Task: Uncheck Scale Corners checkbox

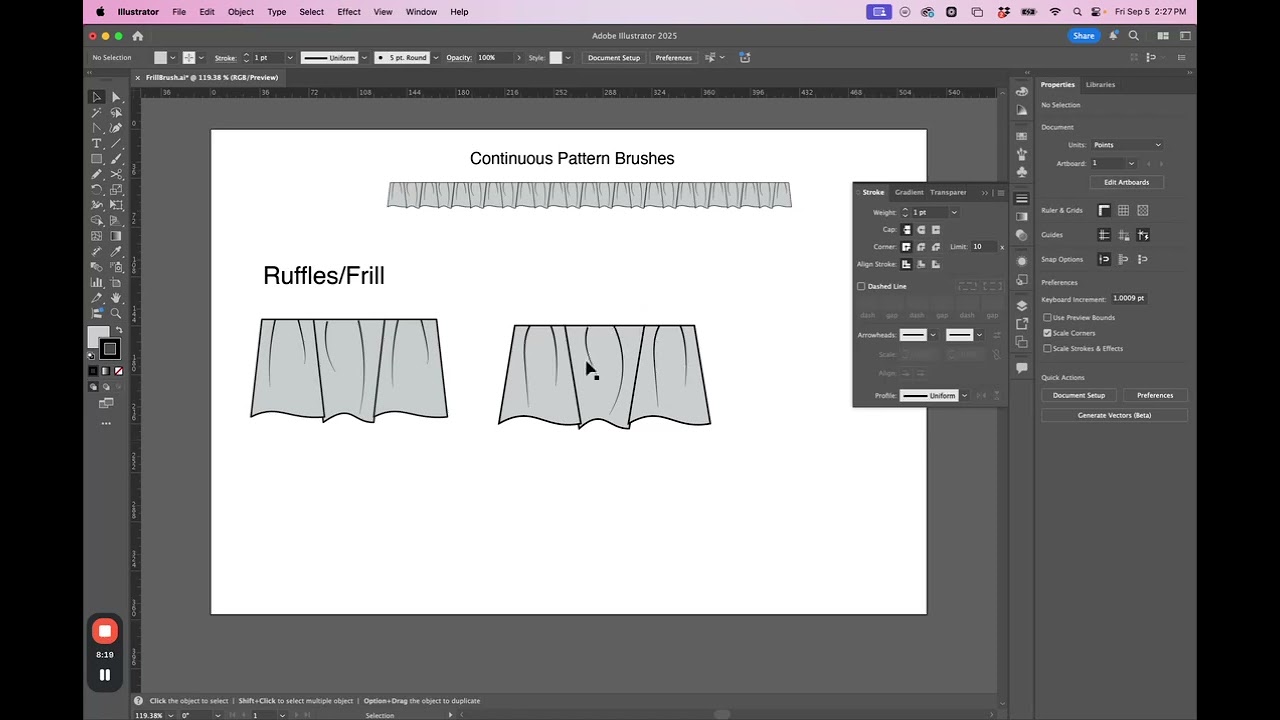Action: [x=1047, y=333]
